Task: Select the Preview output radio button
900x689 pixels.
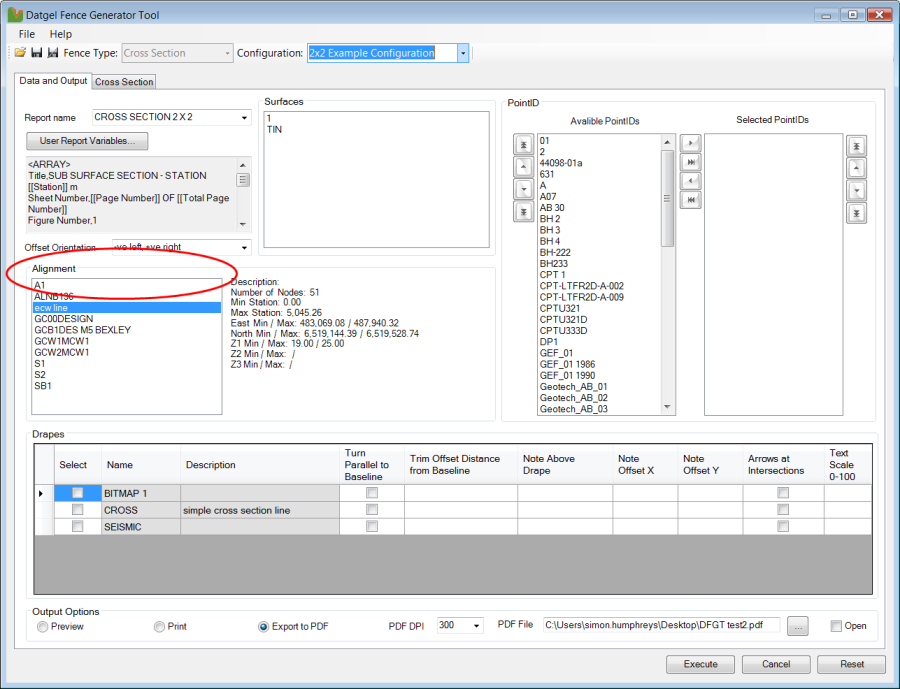Action: coord(42,627)
